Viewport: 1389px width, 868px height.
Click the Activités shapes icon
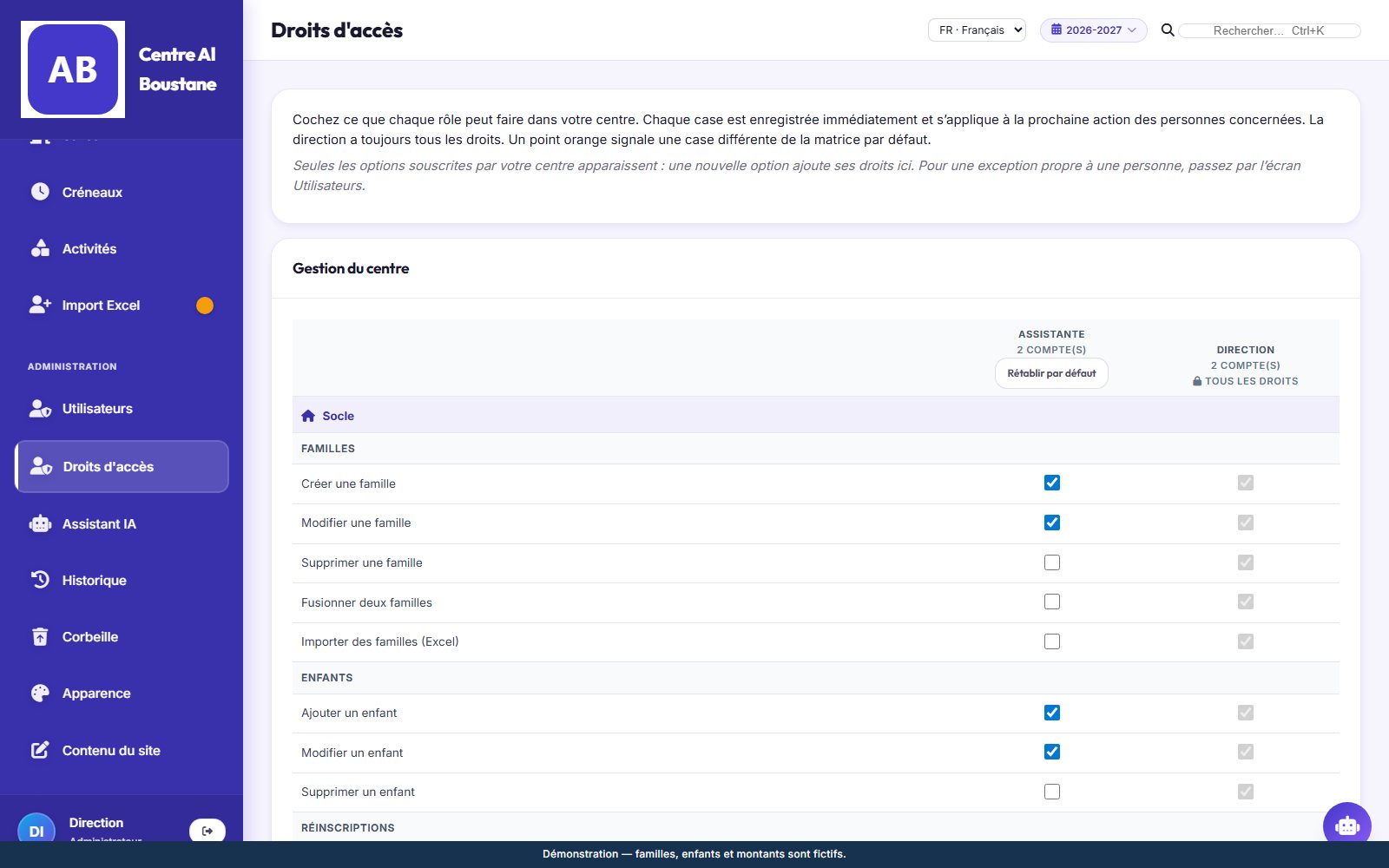[x=40, y=248]
